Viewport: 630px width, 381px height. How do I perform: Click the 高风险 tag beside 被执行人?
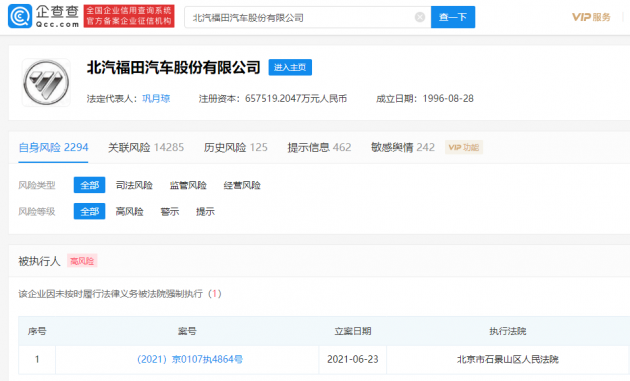pos(82,261)
